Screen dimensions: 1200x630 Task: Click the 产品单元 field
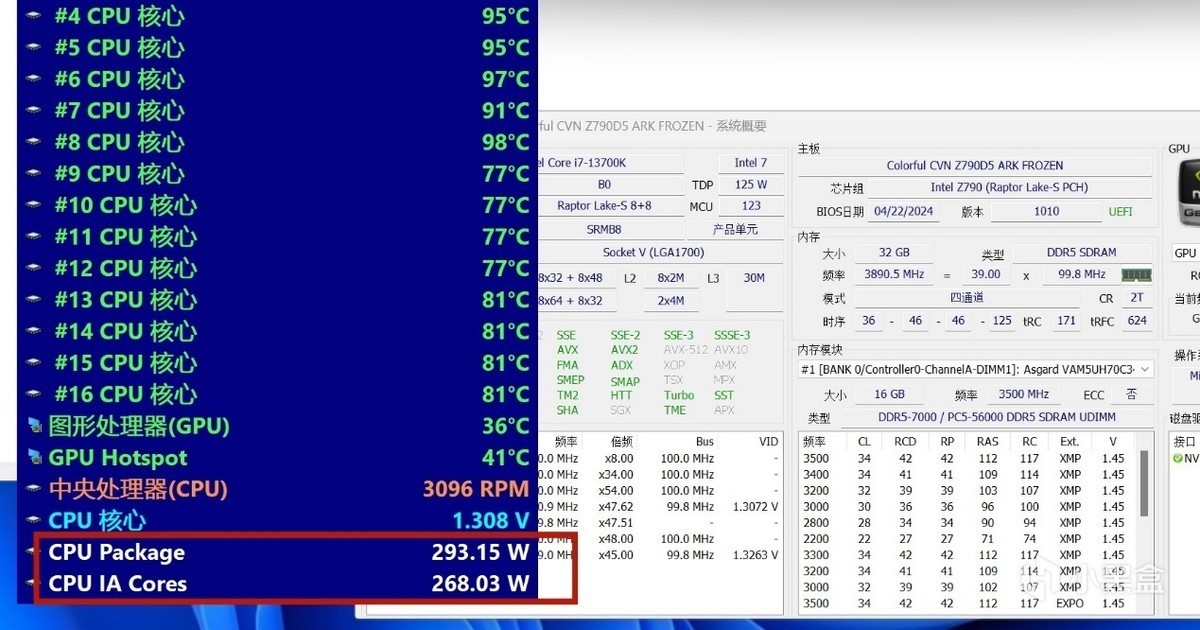tap(734, 229)
